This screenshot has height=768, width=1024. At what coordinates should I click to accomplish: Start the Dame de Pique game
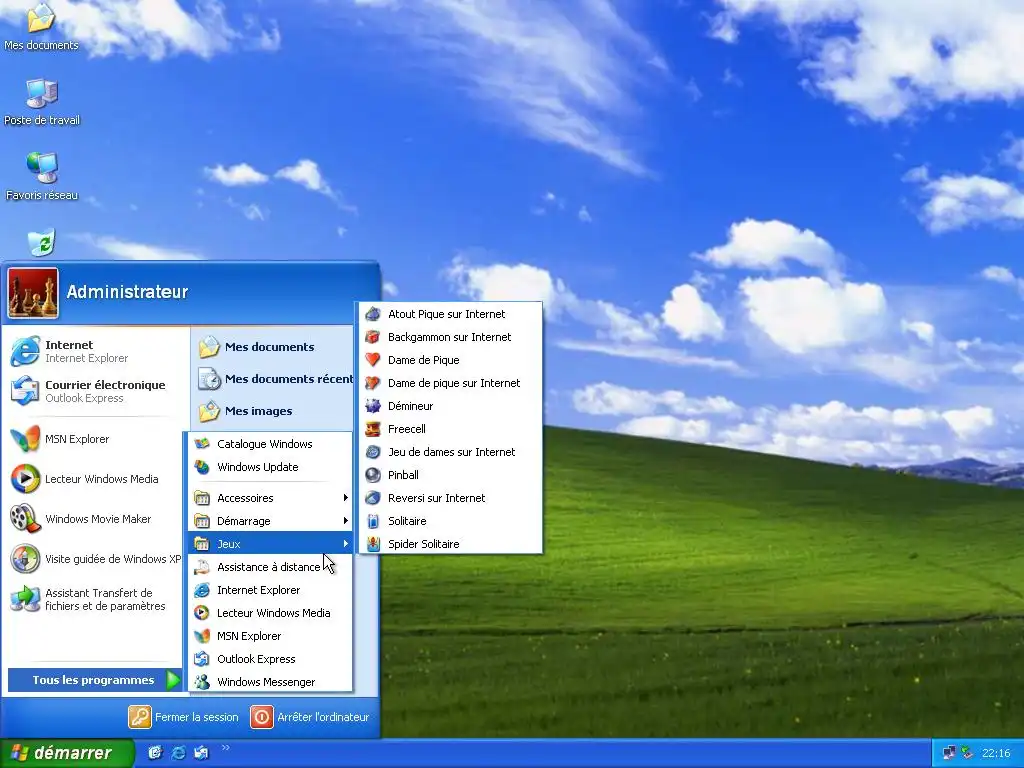pos(450,360)
